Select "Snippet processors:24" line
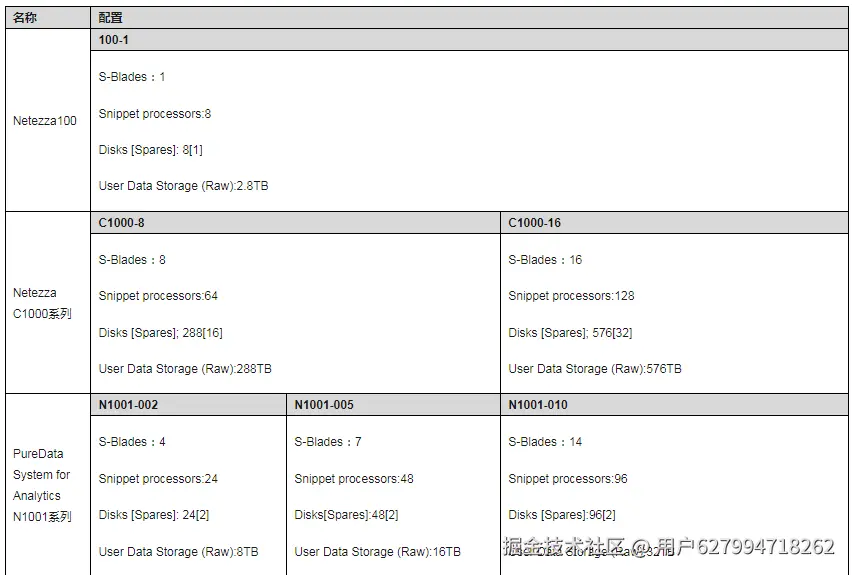The image size is (852, 575). click(x=158, y=479)
